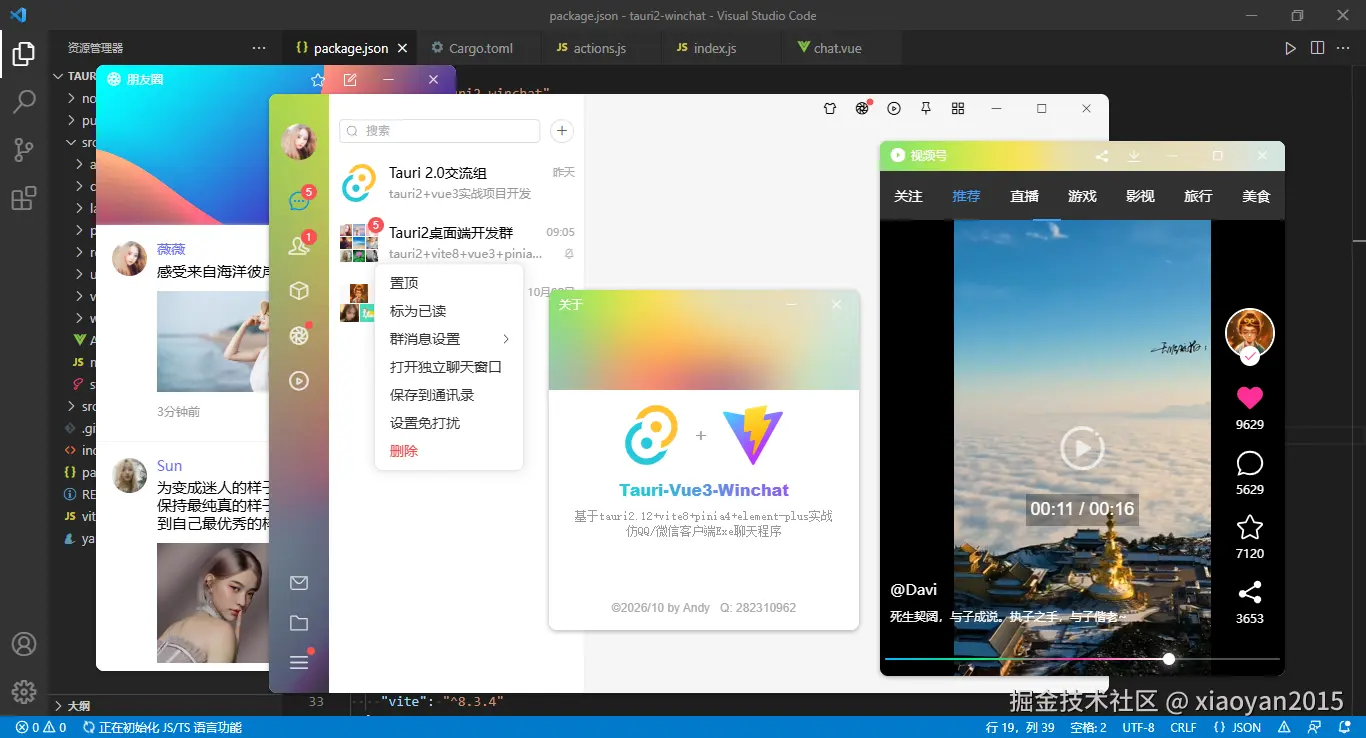
Task: Open folder icon in Winchat sidebar
Action: point(298,623)
